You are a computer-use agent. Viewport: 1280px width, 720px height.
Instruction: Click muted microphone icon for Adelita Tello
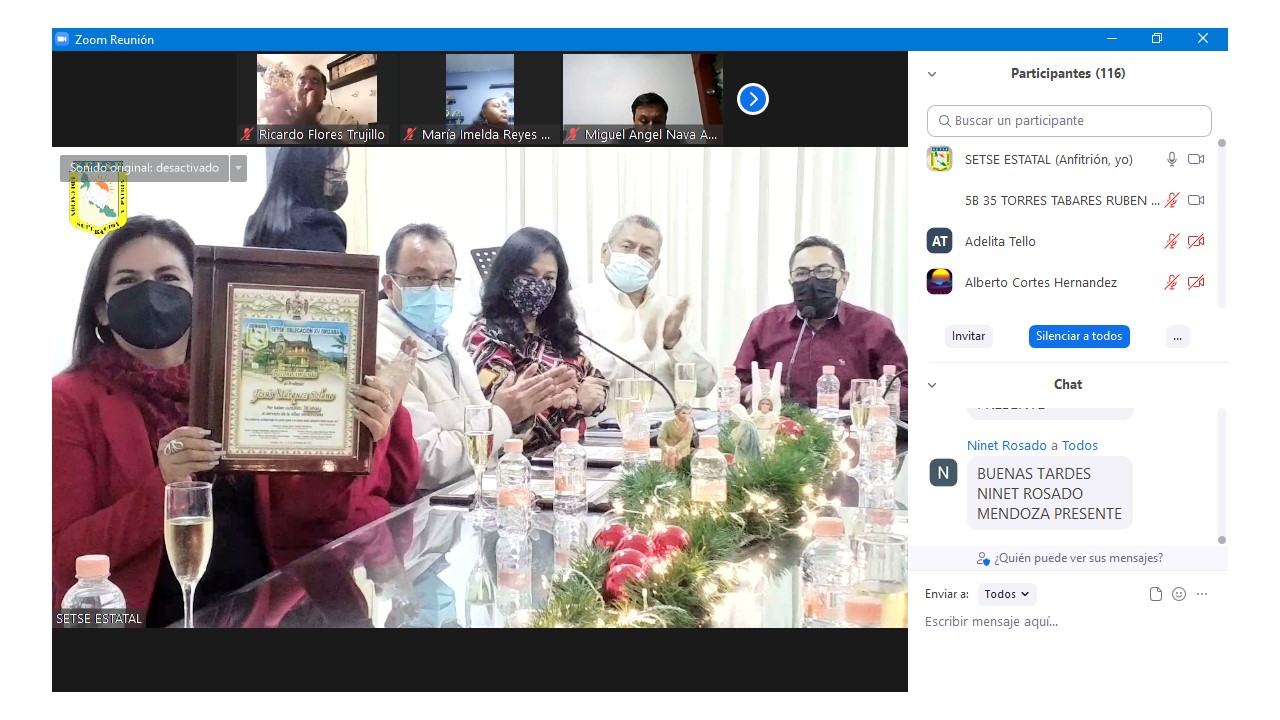click(x=1172, y=241)
